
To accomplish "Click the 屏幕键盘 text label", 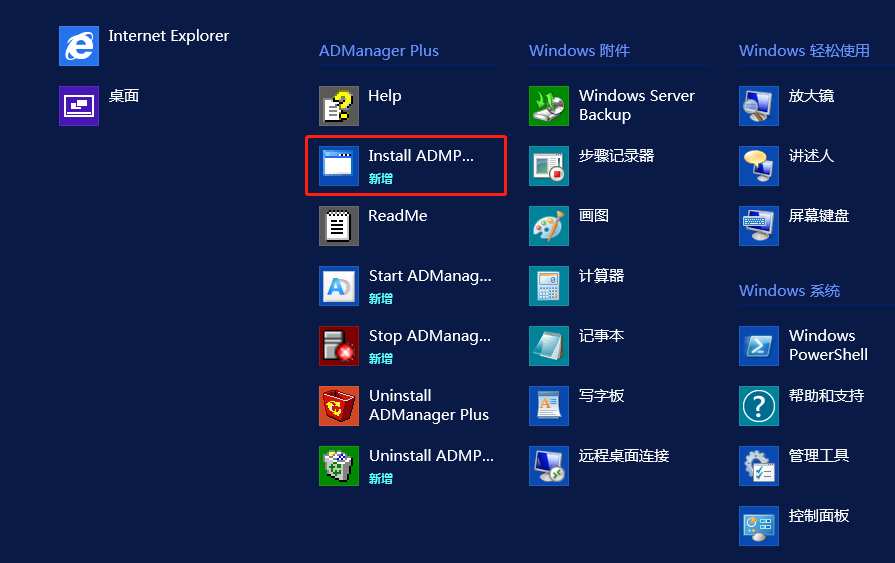I will click(819, 215).
